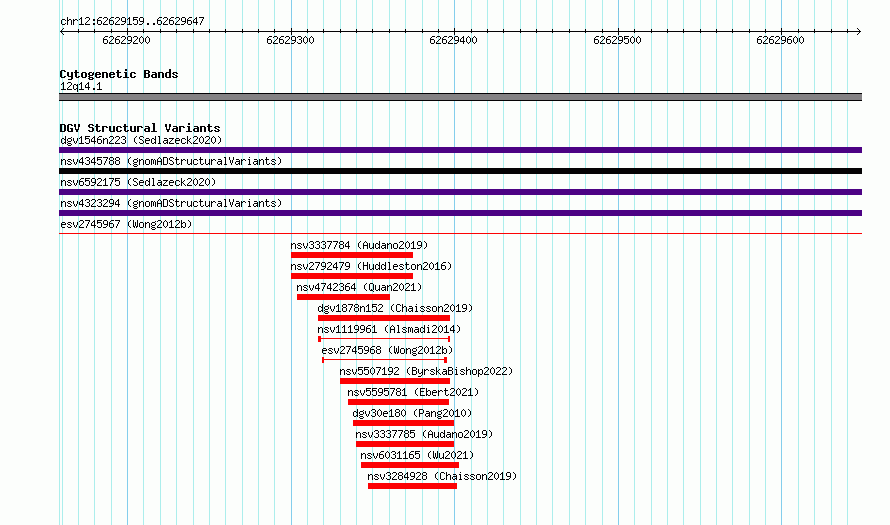Click ruler coordinate 62629300
The image size is (890, 525).
(290, 40)
